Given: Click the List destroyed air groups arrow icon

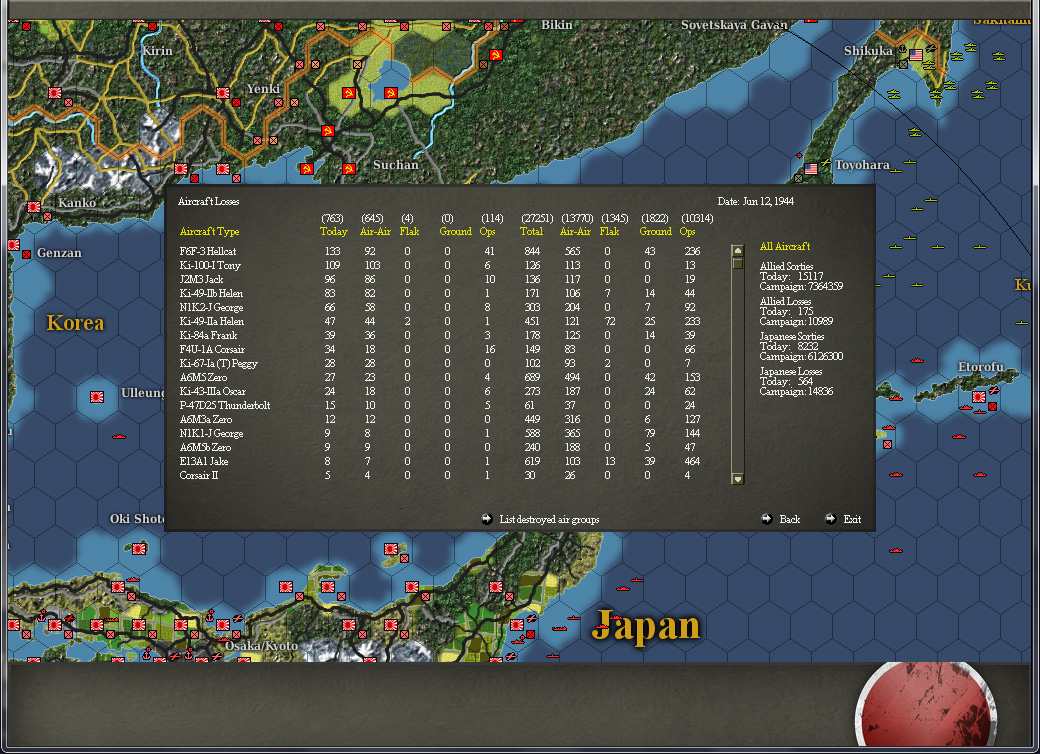Looking at the screenshot, I should (487, 519).
